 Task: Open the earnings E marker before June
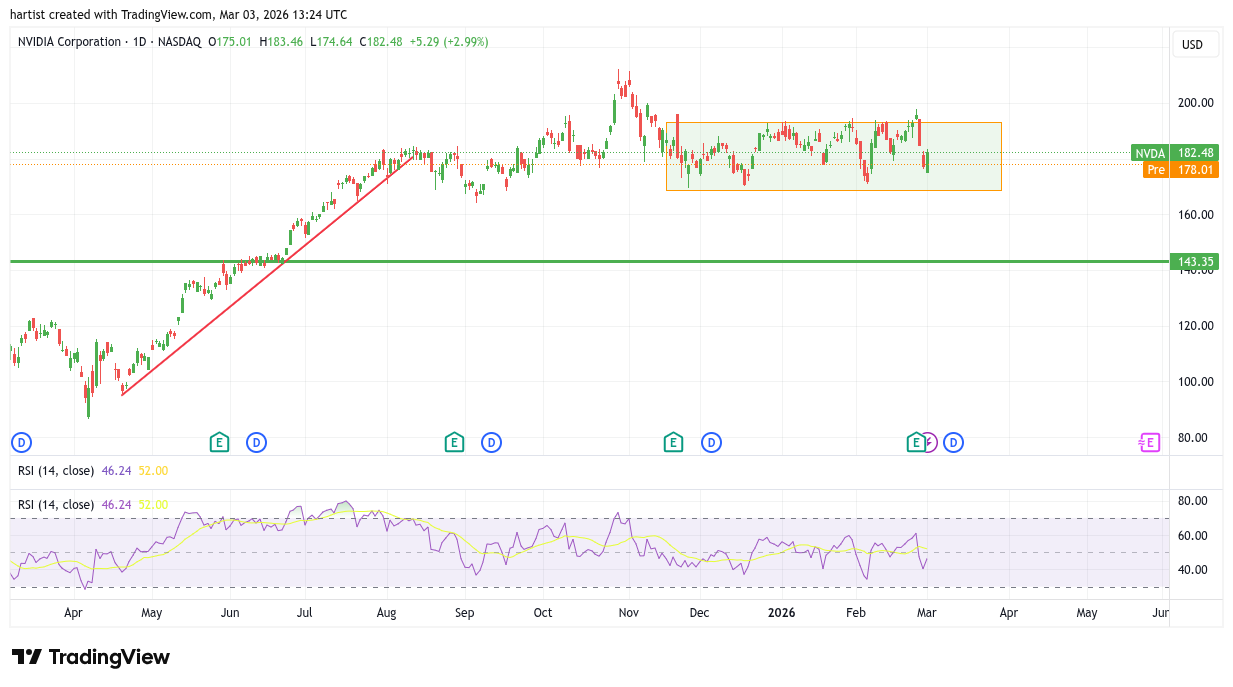point(219,442)
